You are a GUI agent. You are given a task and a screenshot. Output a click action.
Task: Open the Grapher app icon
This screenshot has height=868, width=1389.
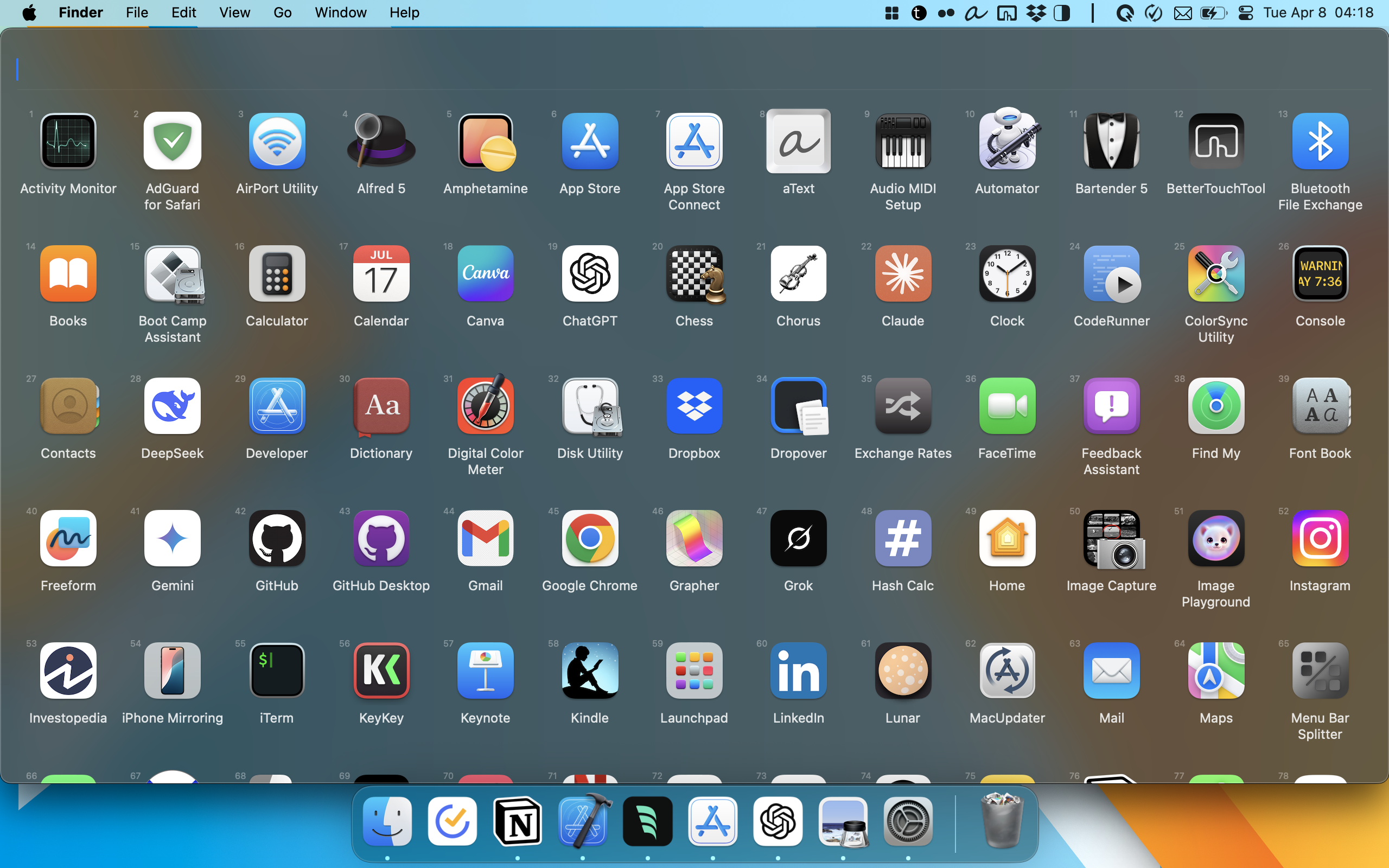[x=694, y=539]
